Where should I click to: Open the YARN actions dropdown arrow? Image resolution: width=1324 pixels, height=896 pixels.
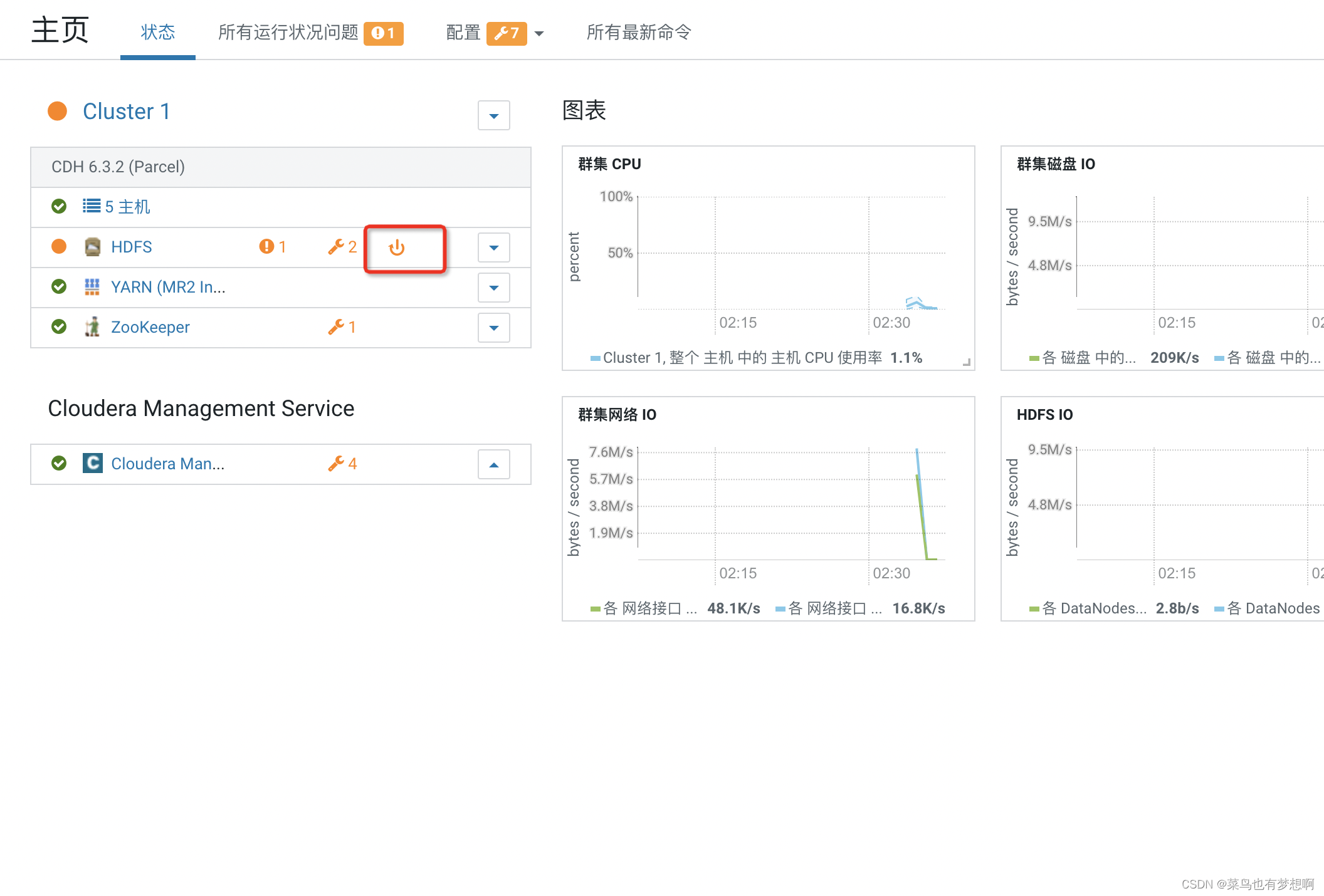point(494,288)
